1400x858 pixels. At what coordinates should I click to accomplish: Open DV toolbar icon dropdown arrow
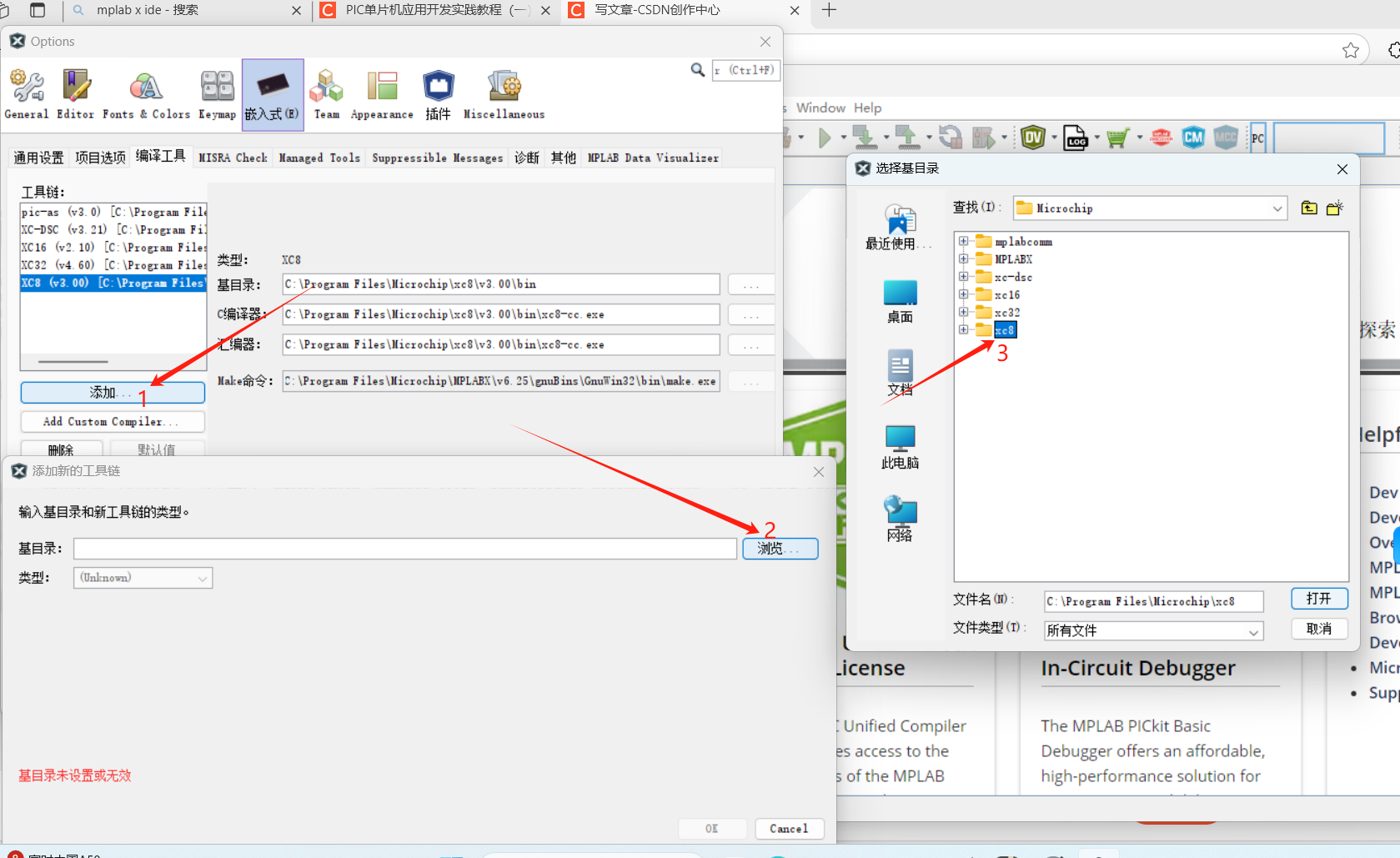coord(1054,138)
